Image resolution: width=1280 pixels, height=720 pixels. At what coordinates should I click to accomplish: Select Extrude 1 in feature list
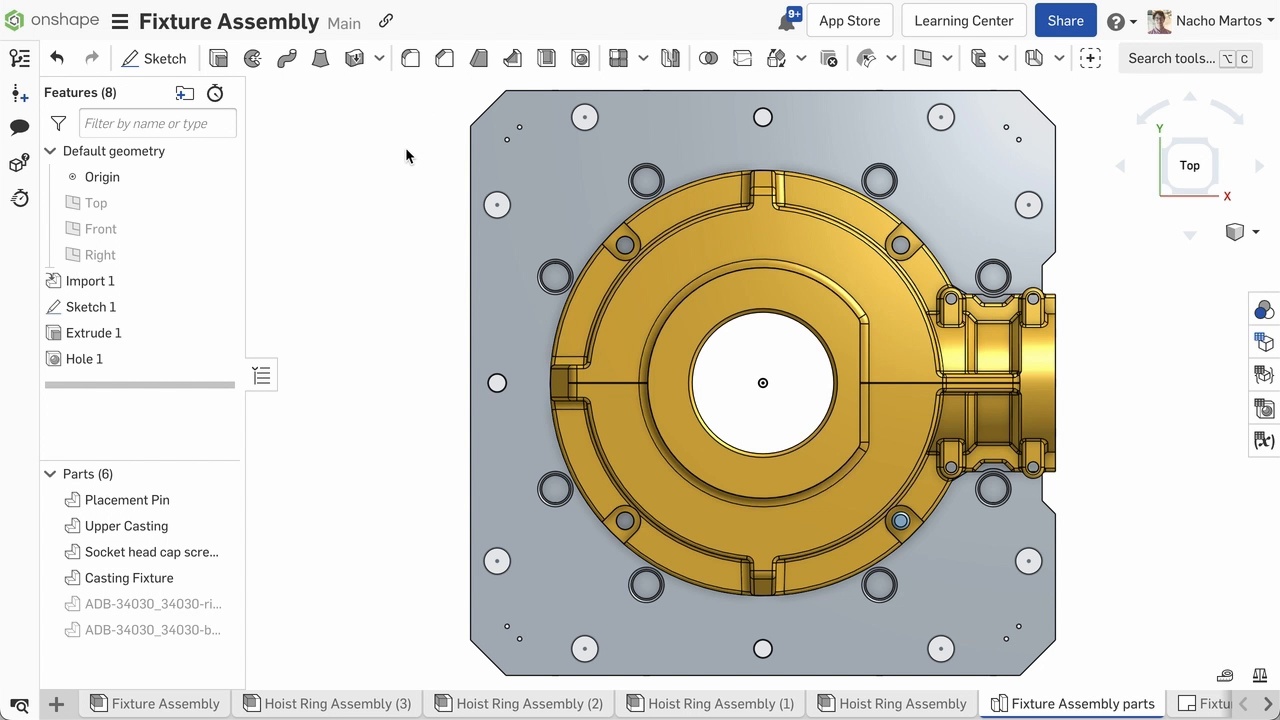(x=93, y=333)
